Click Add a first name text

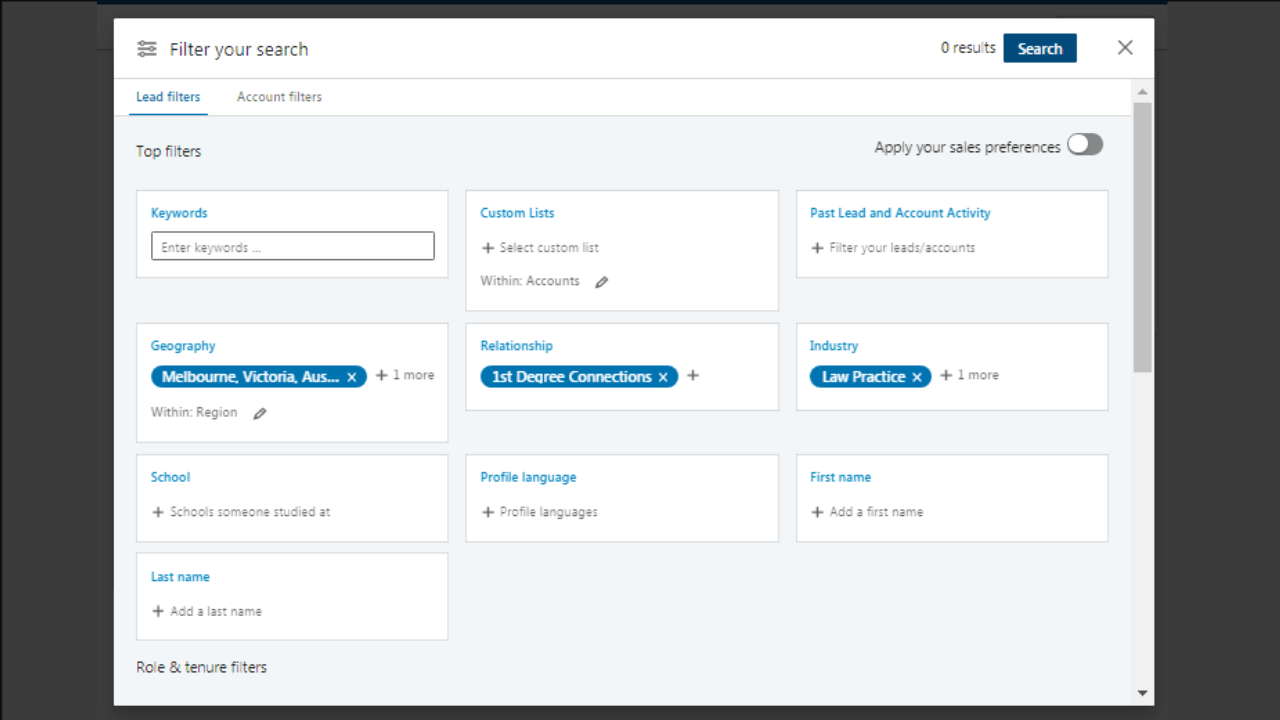pyautogui.click(x=876, y=512)
